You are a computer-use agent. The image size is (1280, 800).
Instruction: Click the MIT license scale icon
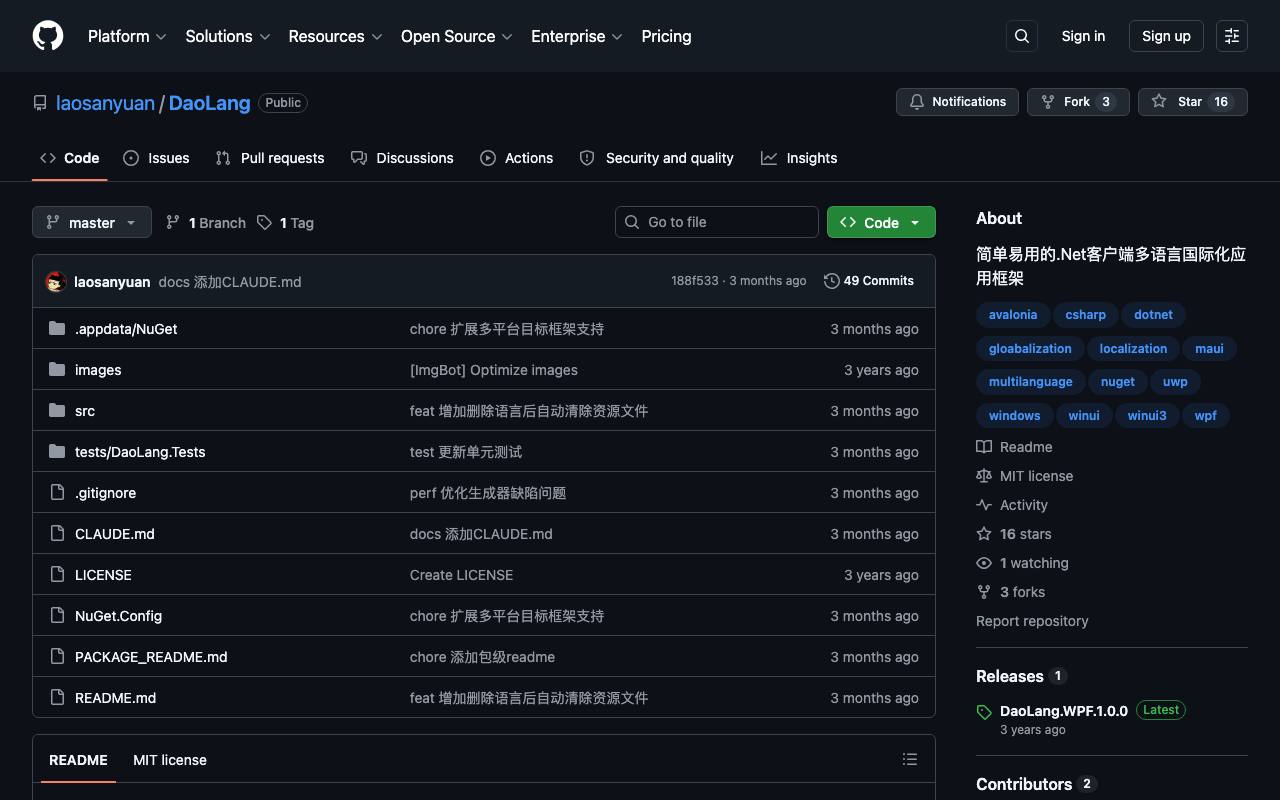(984, 476)
